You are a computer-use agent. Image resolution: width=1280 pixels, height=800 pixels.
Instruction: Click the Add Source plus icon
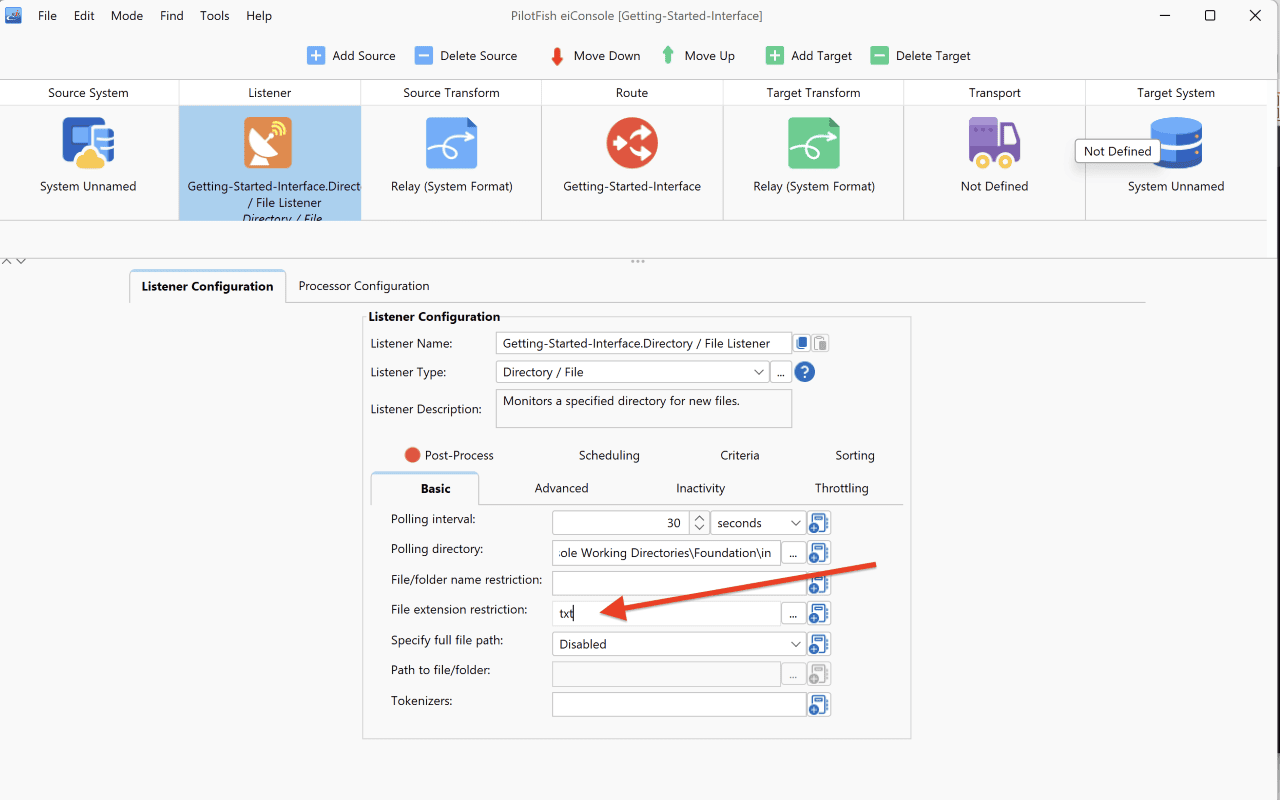tap(315, 56)
